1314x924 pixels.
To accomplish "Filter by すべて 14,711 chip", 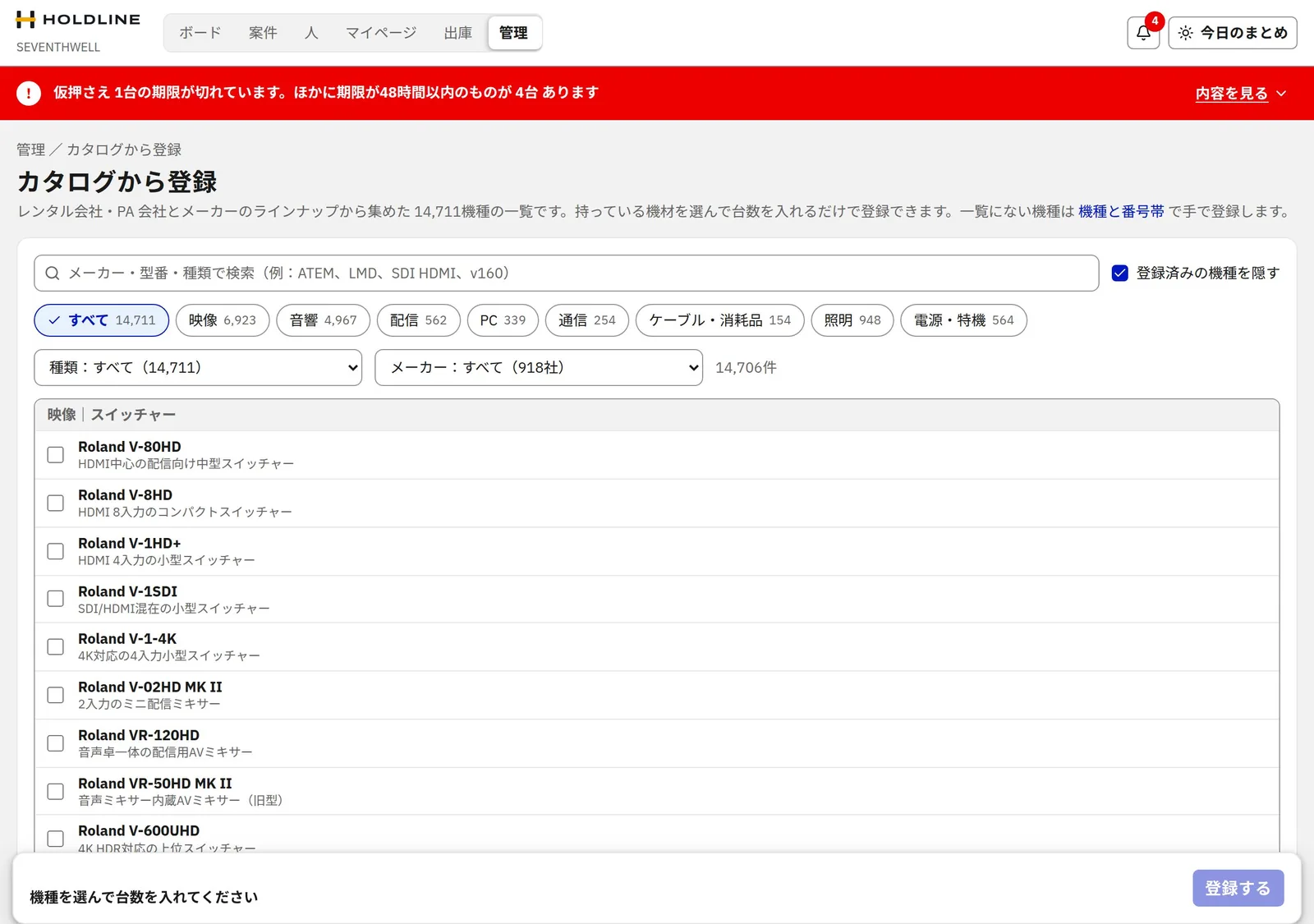I will point(102,320).
